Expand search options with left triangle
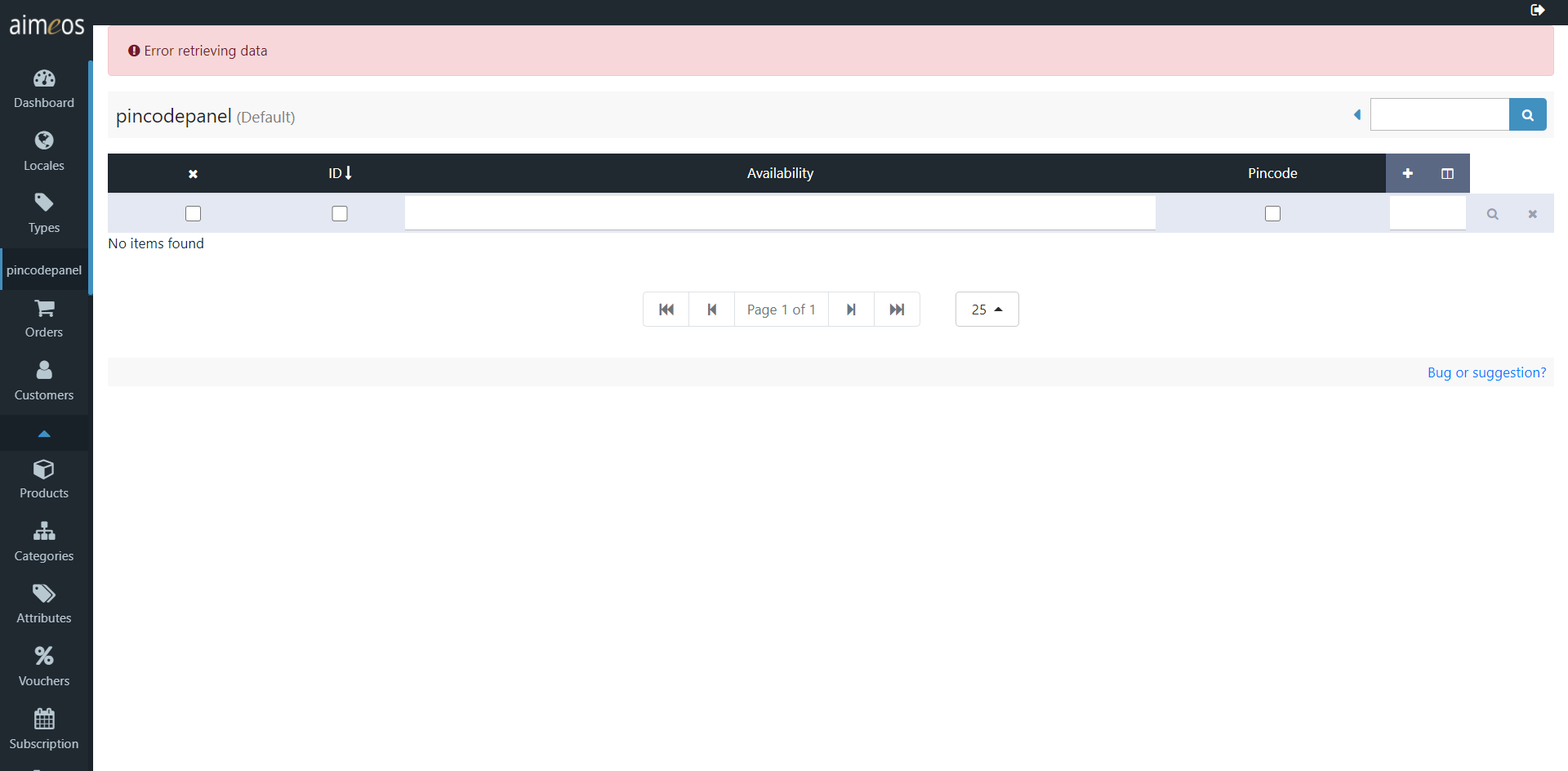 point(1357,115)
